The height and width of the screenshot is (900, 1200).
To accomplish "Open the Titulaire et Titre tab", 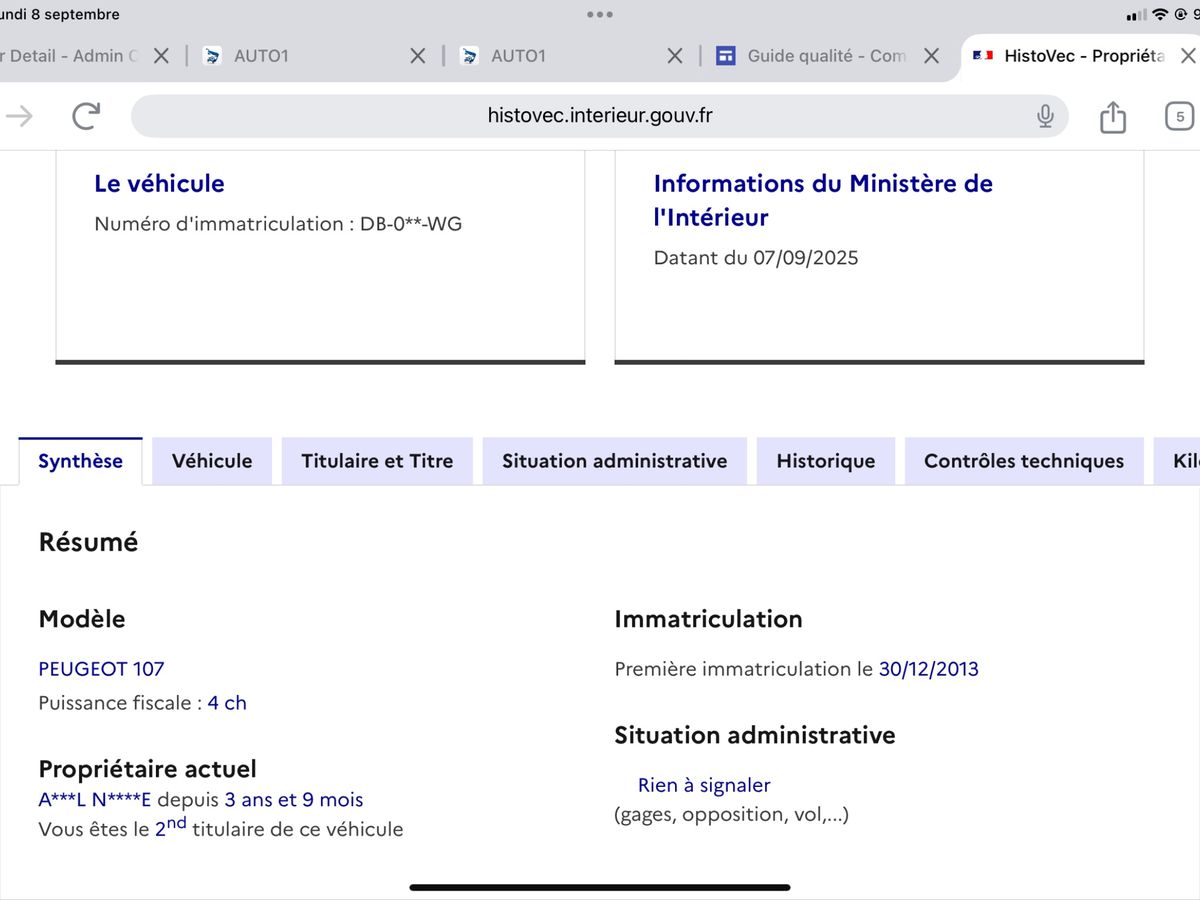I will pos(377,461).
